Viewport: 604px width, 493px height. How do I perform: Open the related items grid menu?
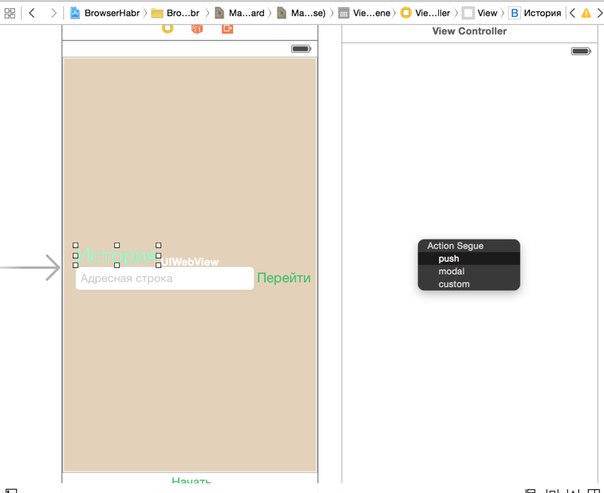pyautogui.click(x=10, y=13)
